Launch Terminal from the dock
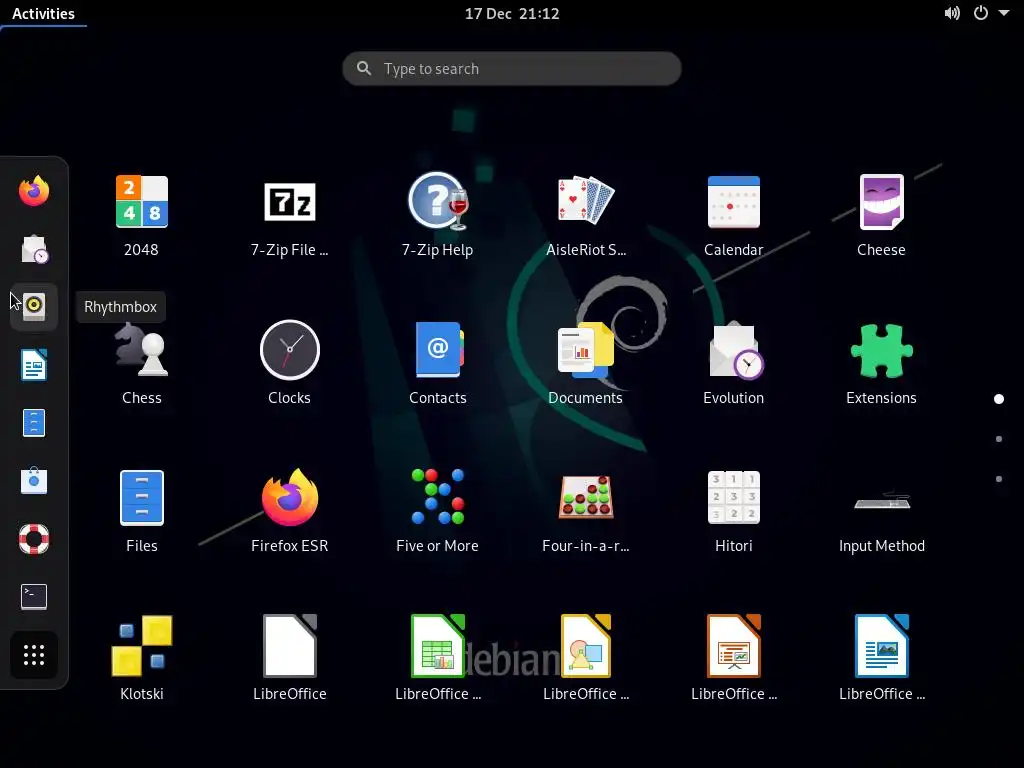 coord(34,596)
